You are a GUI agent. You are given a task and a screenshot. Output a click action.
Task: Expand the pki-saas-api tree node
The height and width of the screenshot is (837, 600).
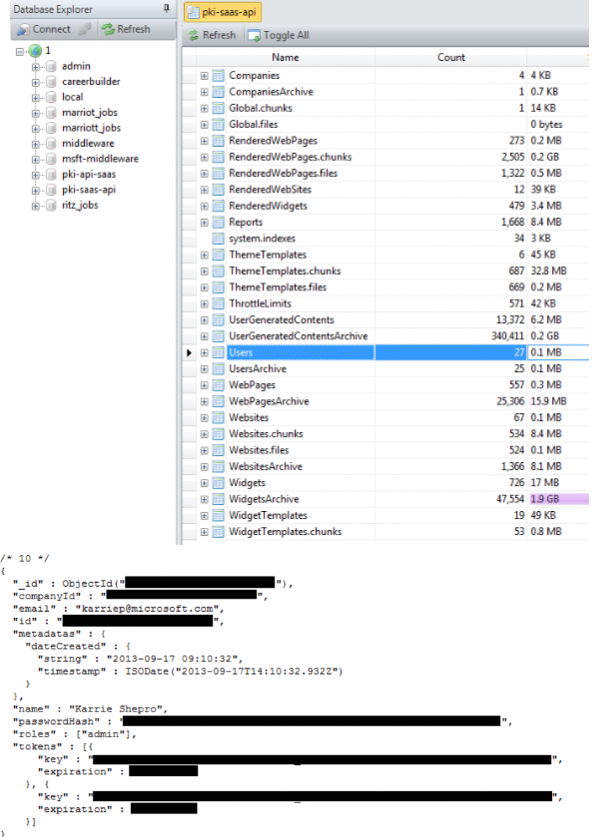[35, 191]
